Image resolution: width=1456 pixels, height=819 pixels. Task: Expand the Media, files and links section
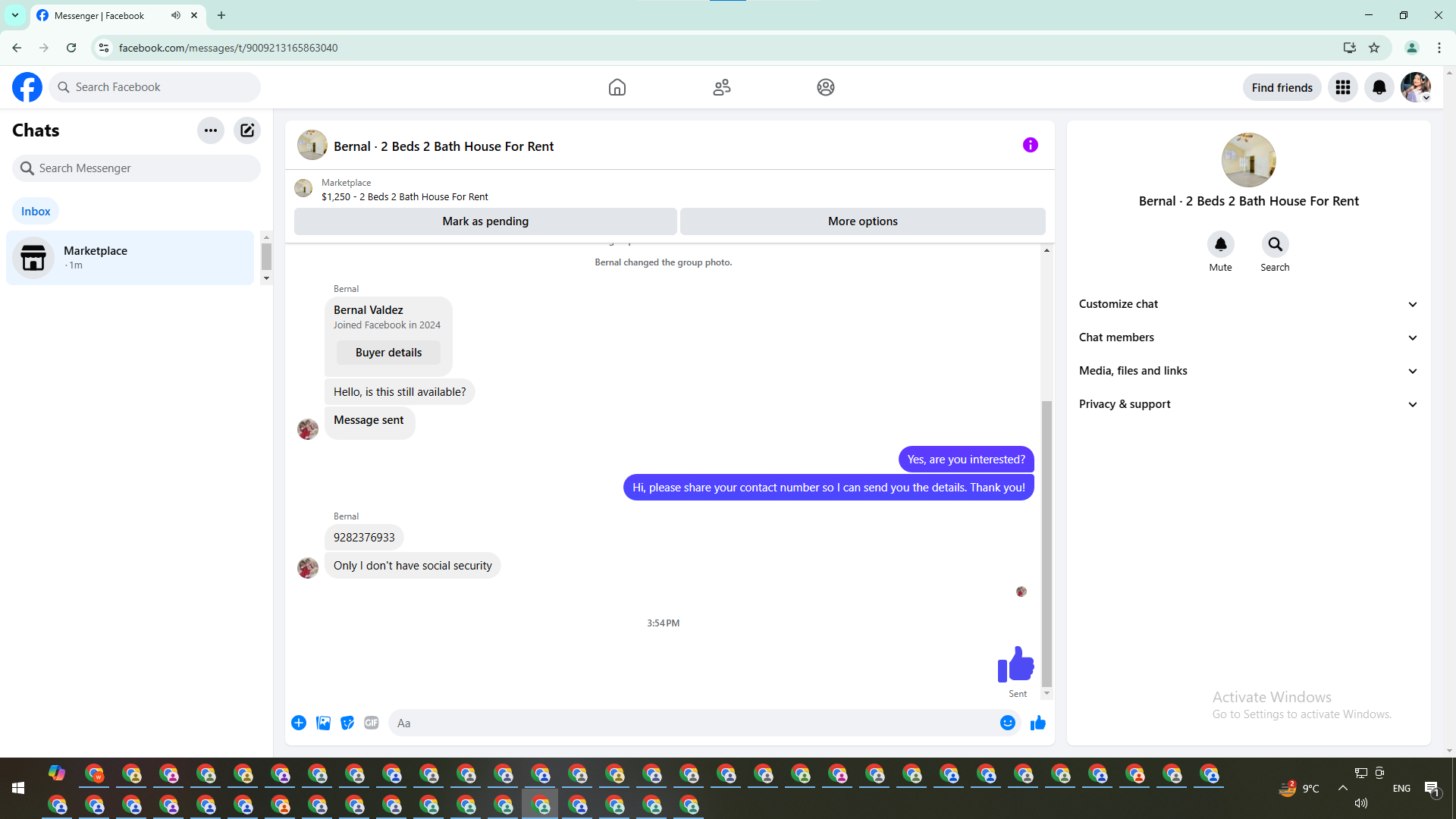[x=1248, y=371]
